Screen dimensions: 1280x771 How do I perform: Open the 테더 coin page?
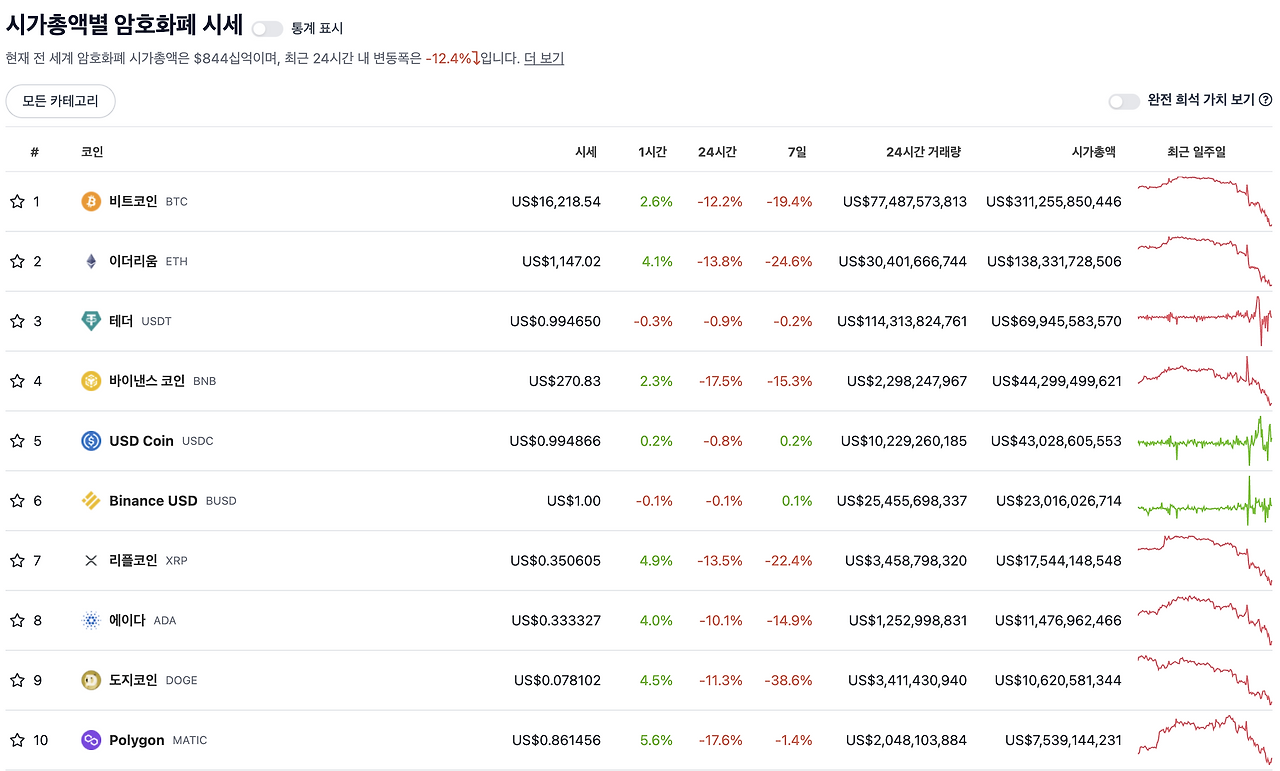121,321
